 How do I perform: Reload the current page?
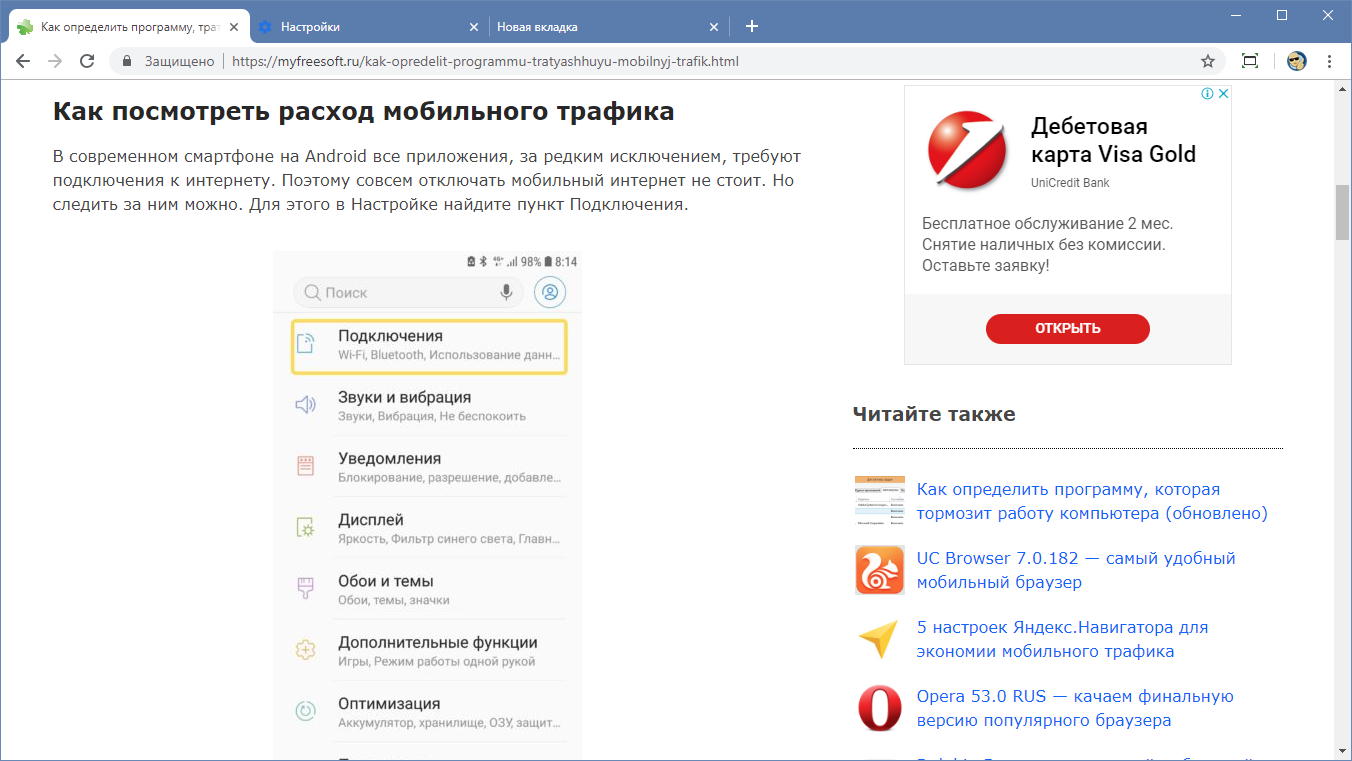[x=87, y=61]
